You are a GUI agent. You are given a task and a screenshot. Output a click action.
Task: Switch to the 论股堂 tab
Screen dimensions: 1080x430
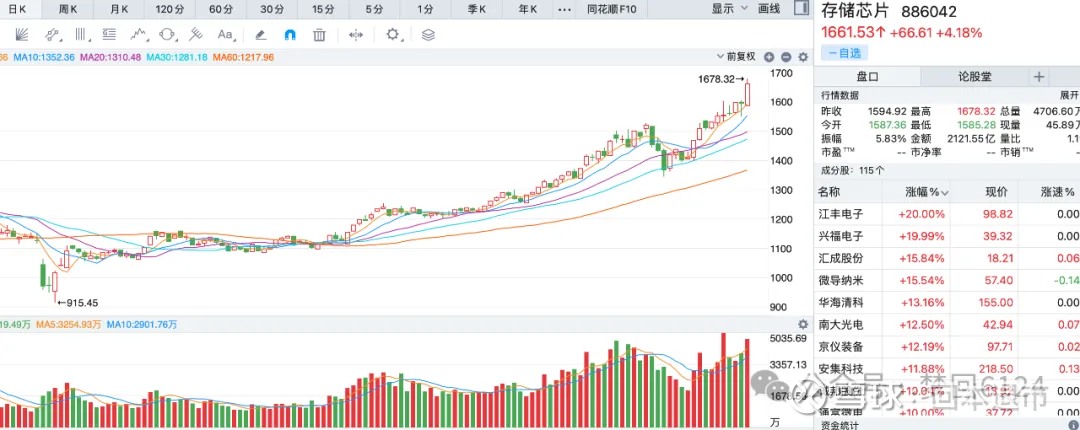(x=969, y=76)
